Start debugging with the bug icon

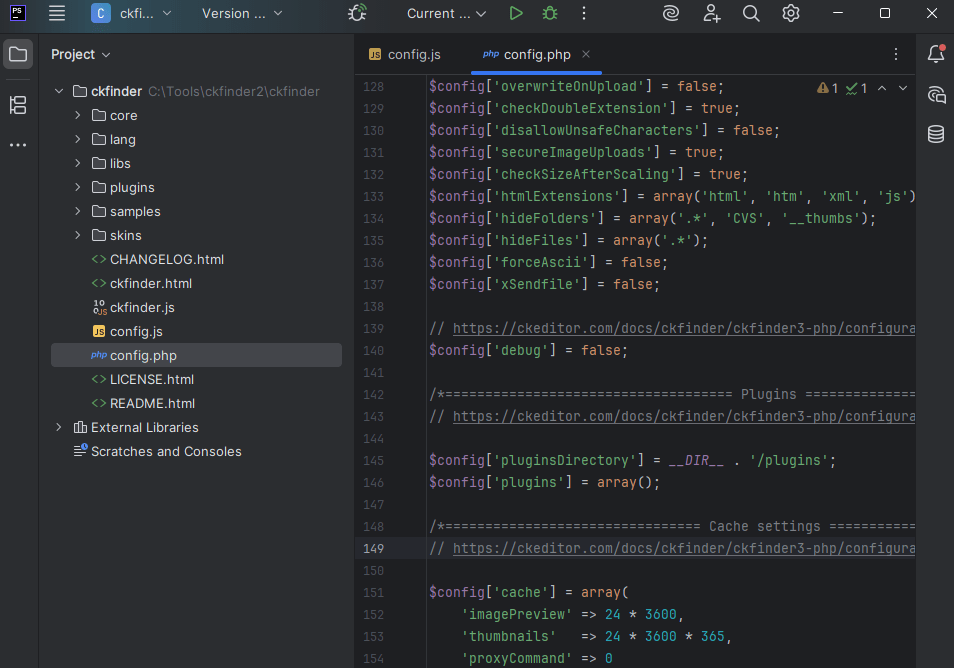(x=550, y=13)
